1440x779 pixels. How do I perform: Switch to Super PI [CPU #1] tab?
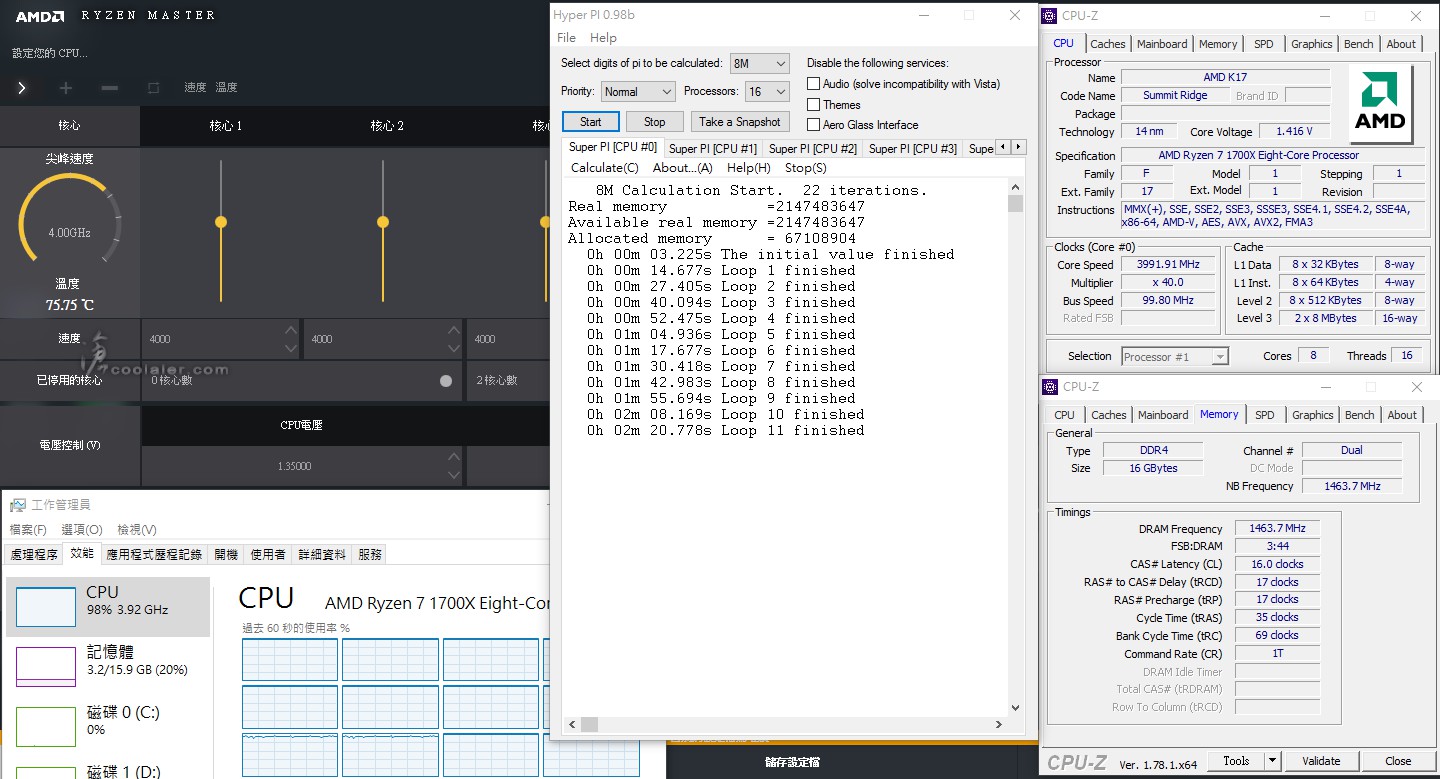713,149
